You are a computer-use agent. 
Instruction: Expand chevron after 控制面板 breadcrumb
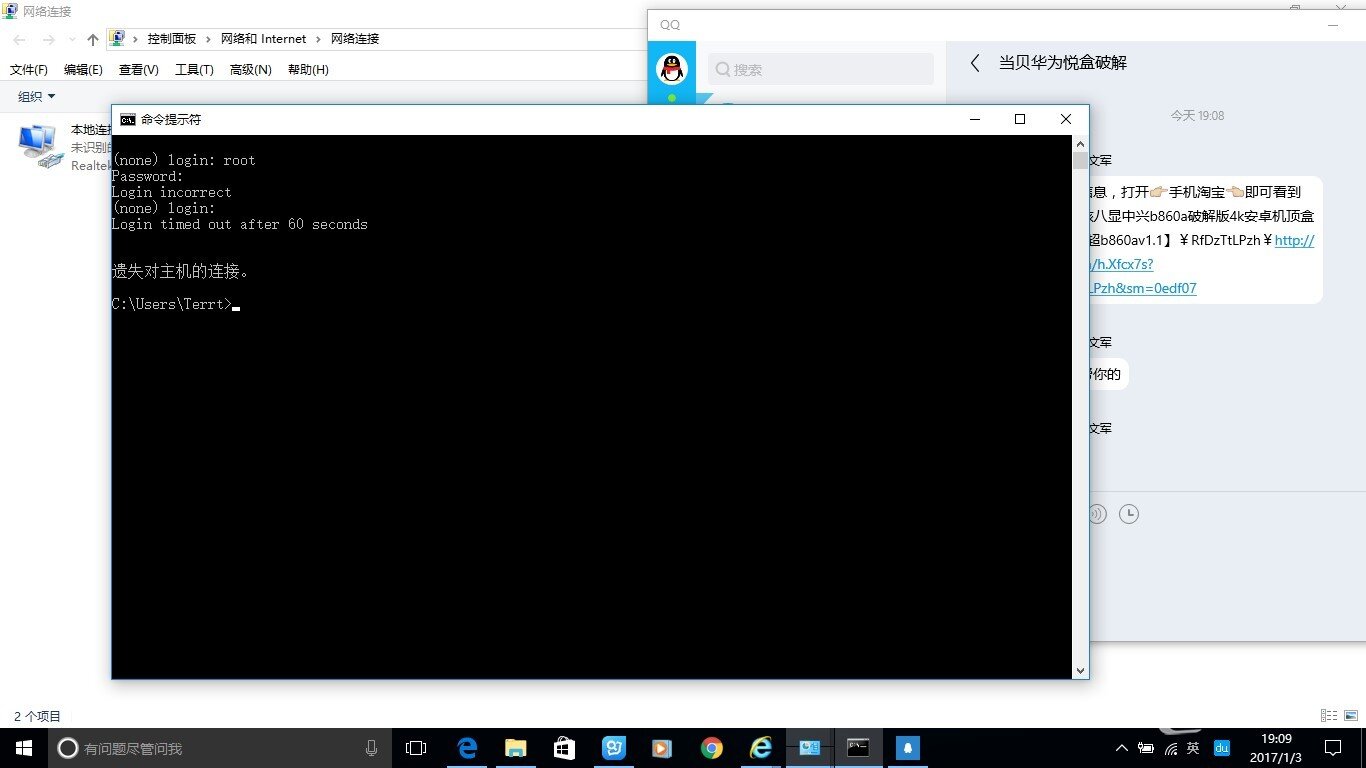(209, 39)
